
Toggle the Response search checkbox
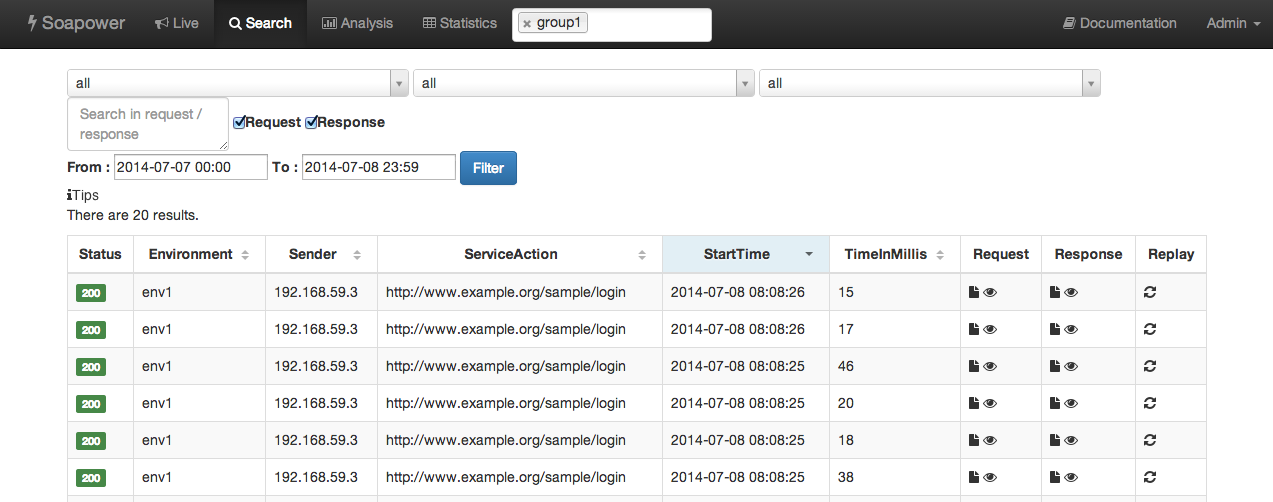point(311,122)
